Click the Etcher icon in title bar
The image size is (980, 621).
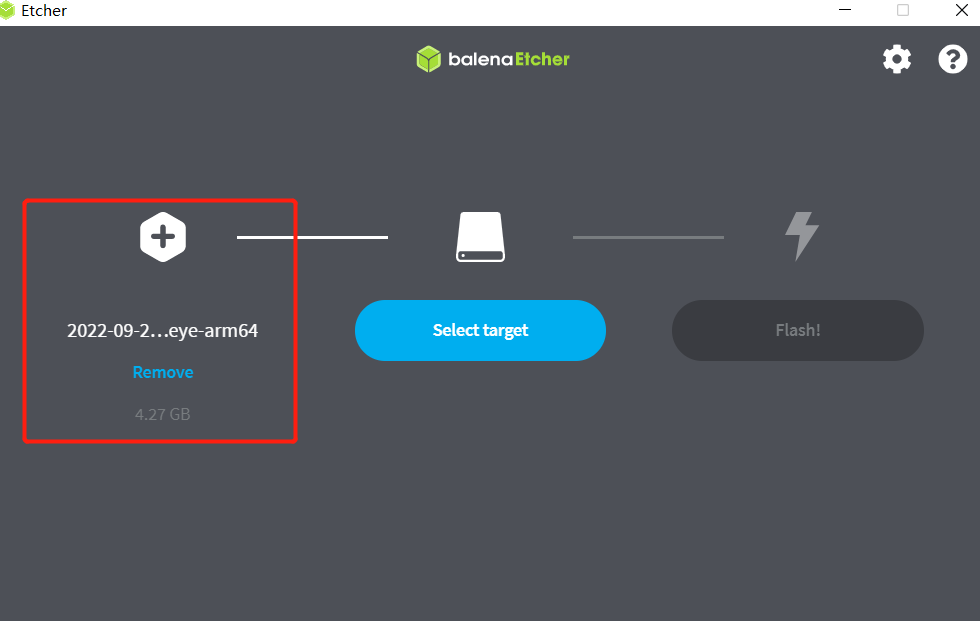7,10
